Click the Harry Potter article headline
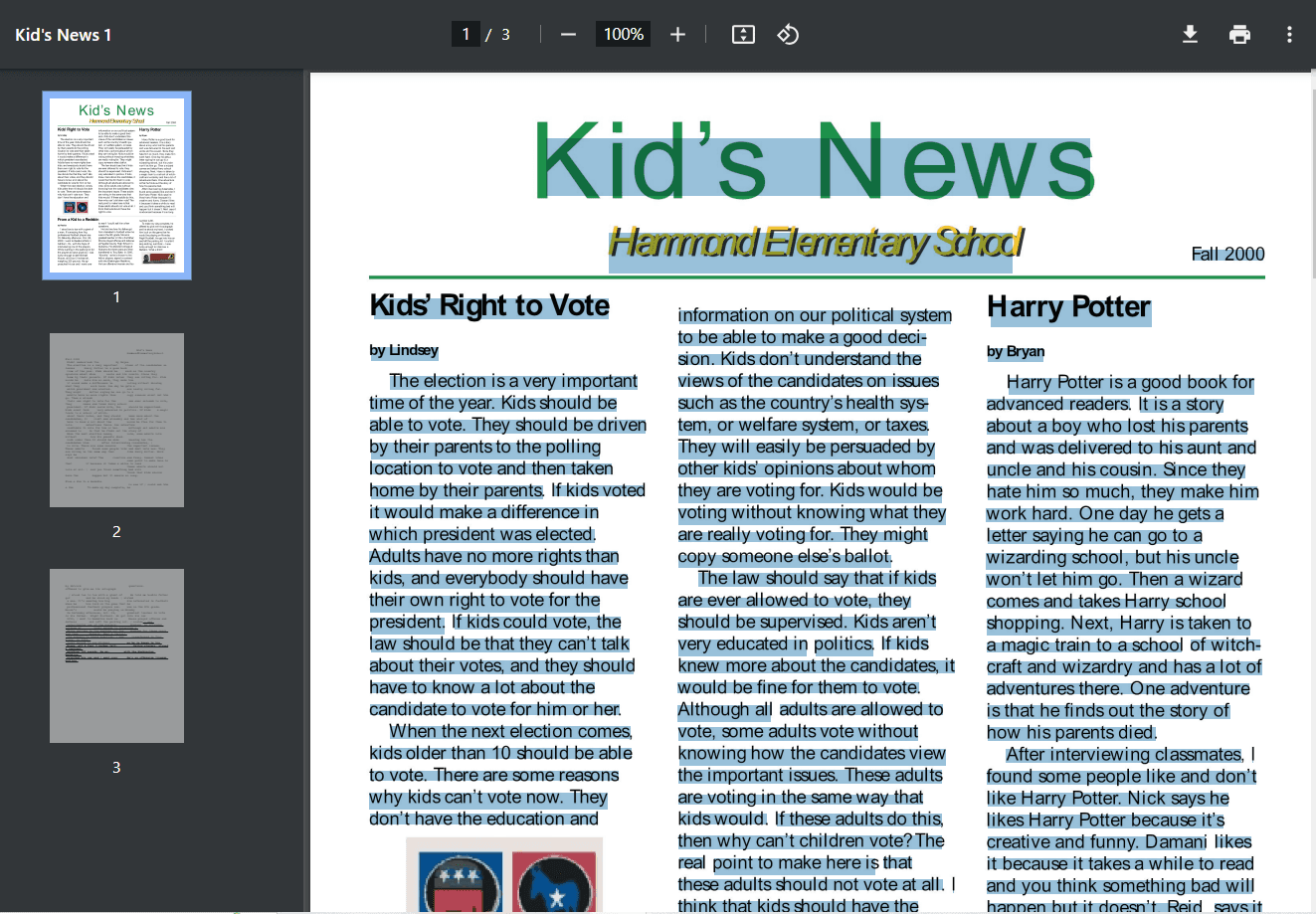This screenshot has height=914, width=1316. tap(1068, 307)
